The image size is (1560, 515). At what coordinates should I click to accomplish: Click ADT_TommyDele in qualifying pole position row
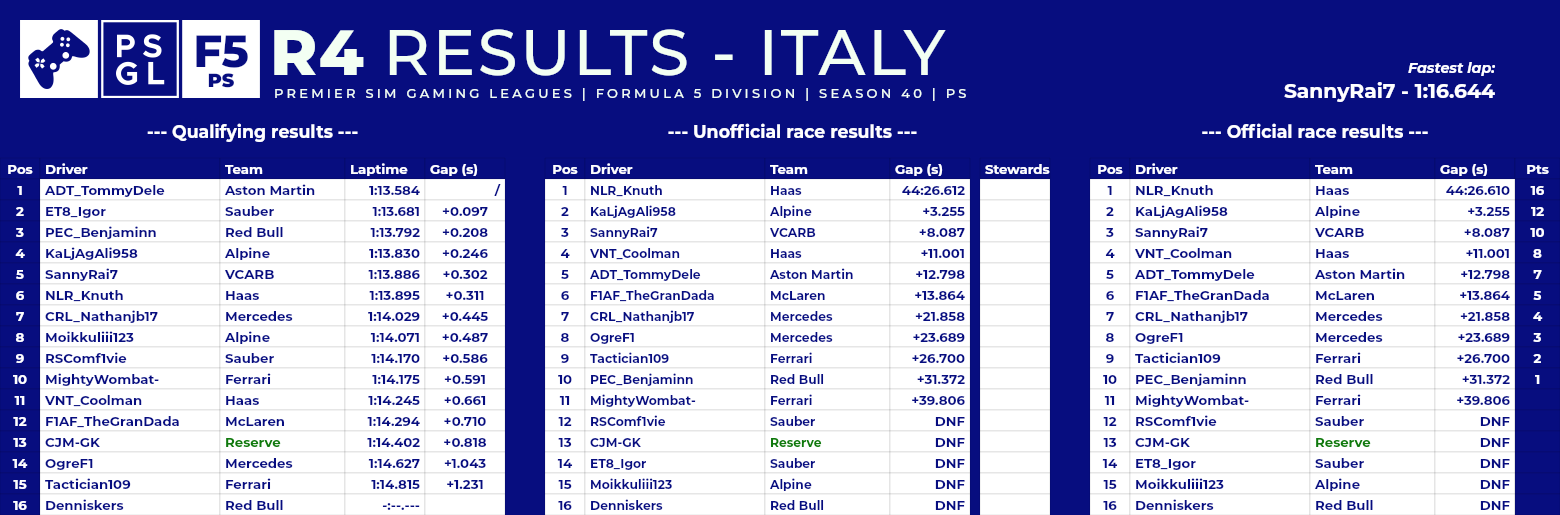pos(105,190)
